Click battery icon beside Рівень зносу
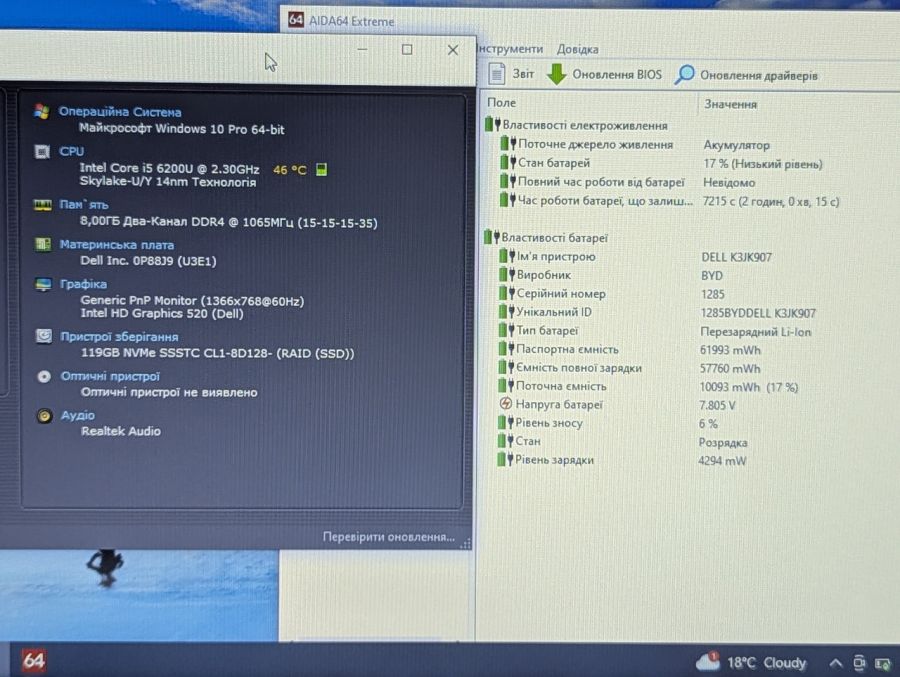The width and height of the screenshot is (900, 677). (505, 423)
